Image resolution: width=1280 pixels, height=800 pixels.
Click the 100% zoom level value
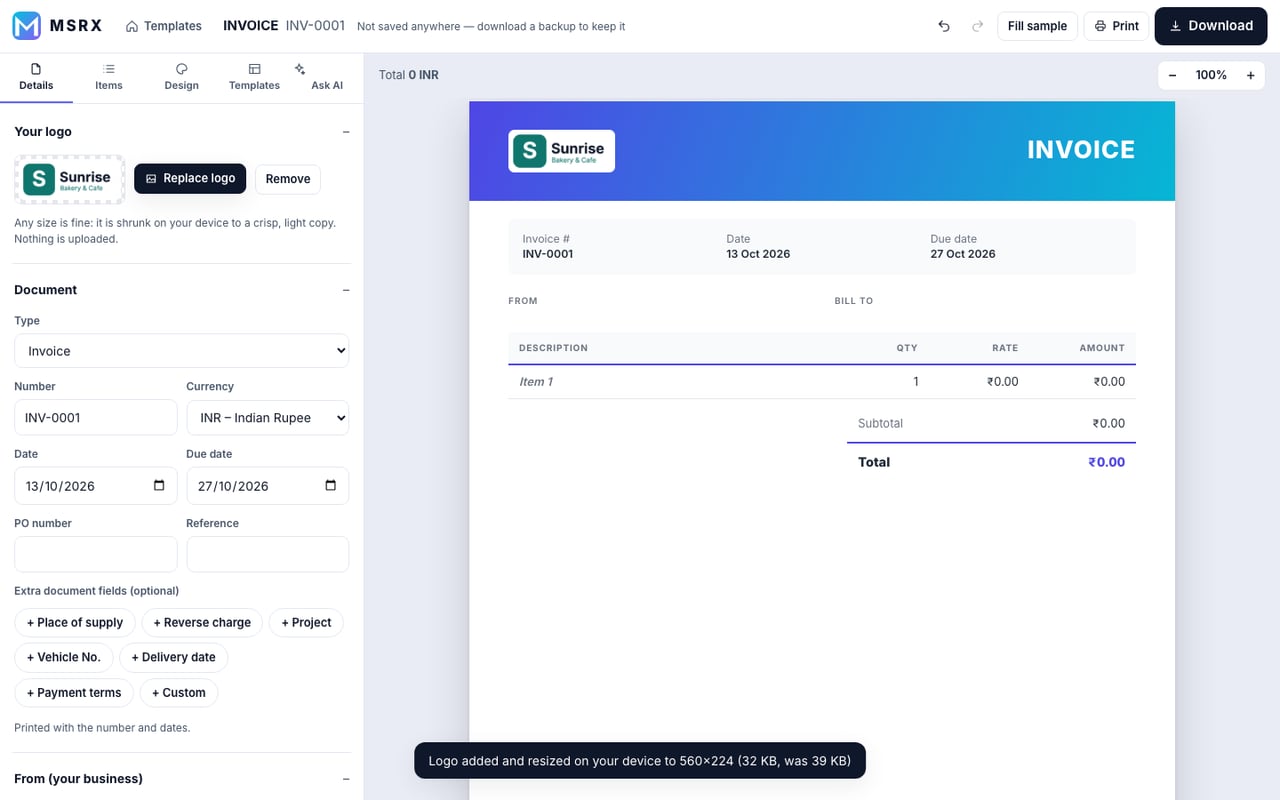coord(1211,75)
